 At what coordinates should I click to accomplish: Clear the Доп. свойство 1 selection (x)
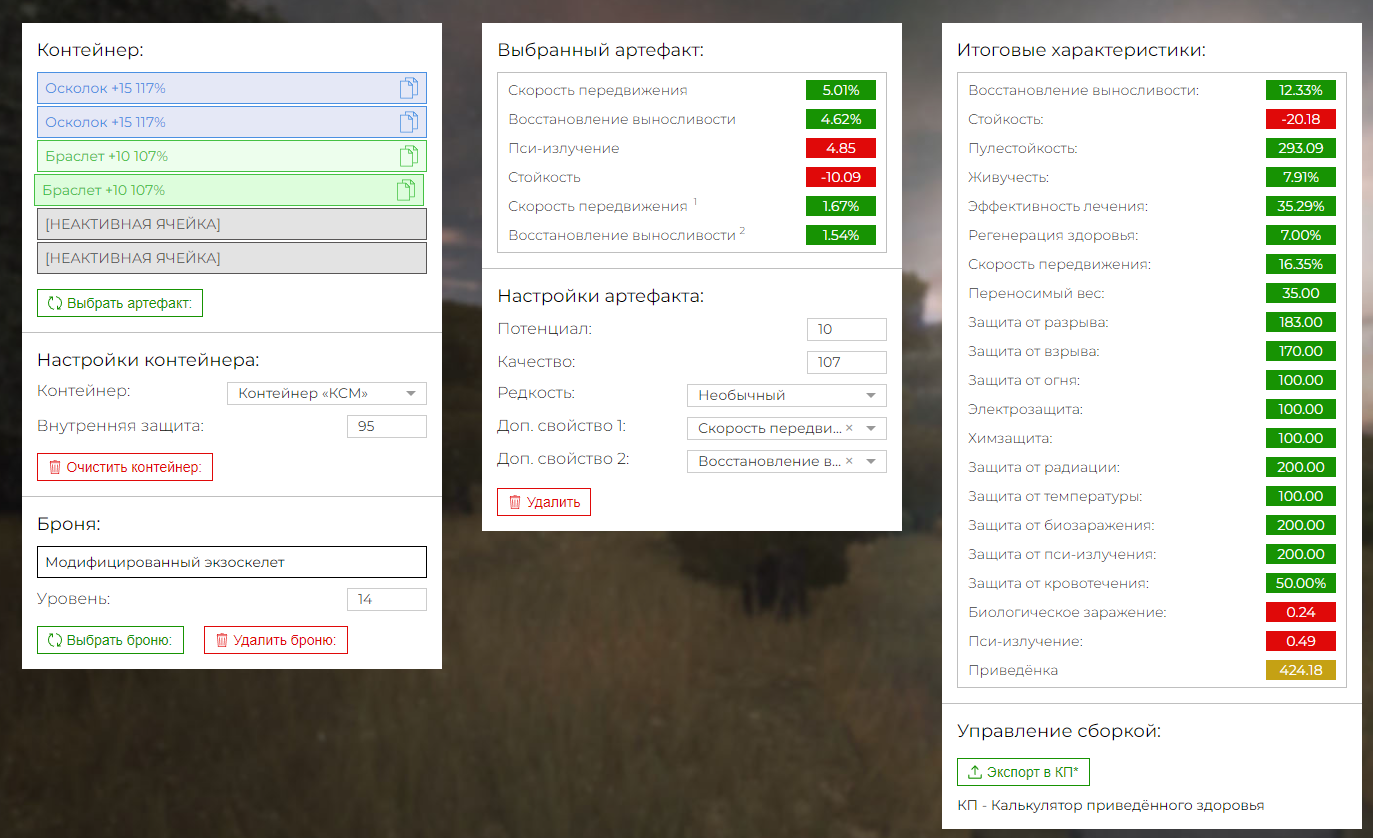849,428
